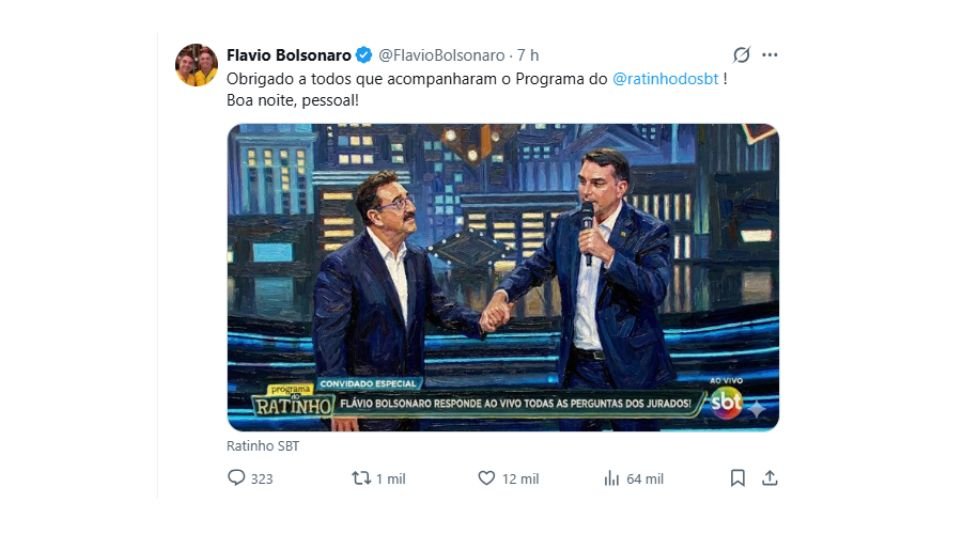Like the tweet with the heart icon

tap(486, 478)
